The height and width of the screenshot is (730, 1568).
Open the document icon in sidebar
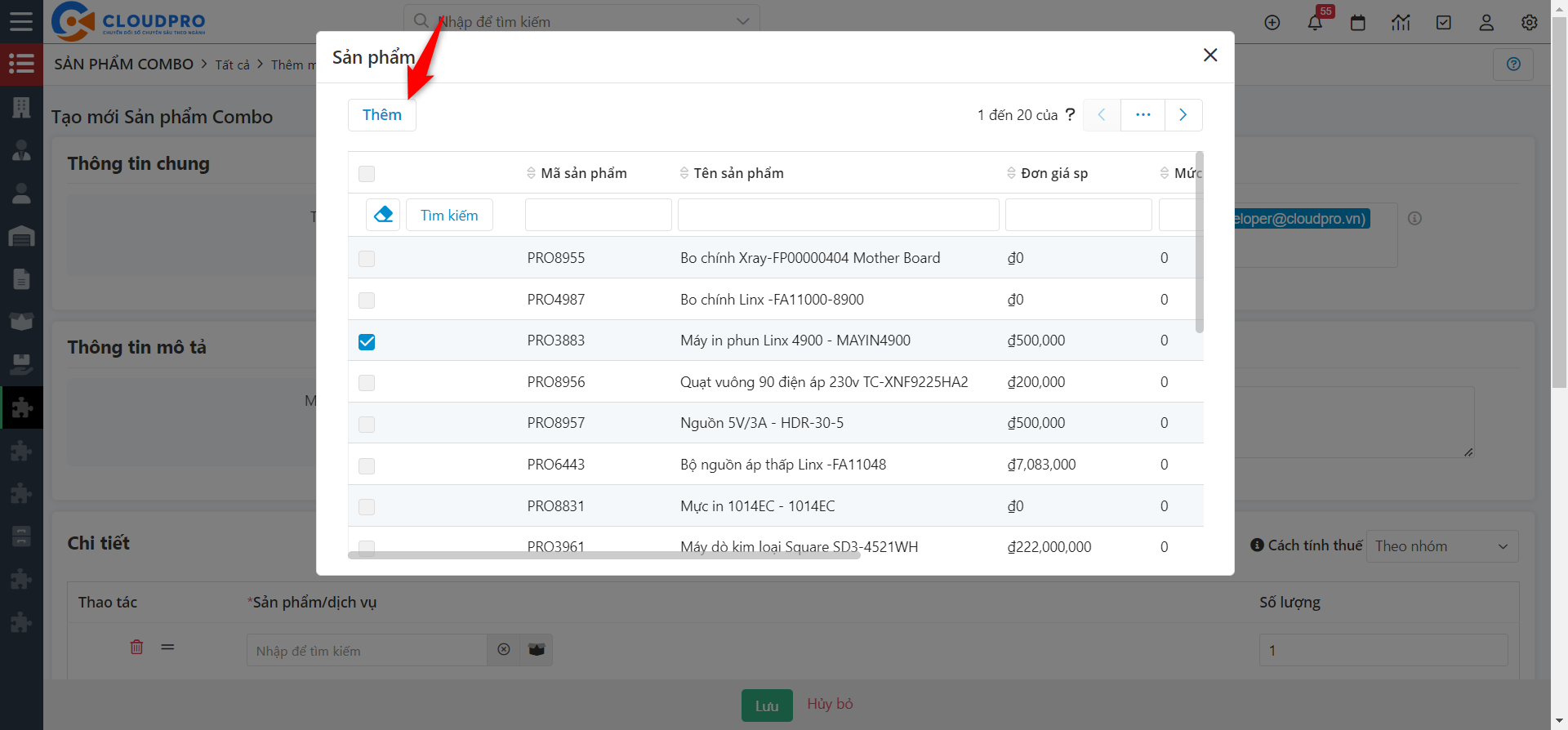(21, 279)
